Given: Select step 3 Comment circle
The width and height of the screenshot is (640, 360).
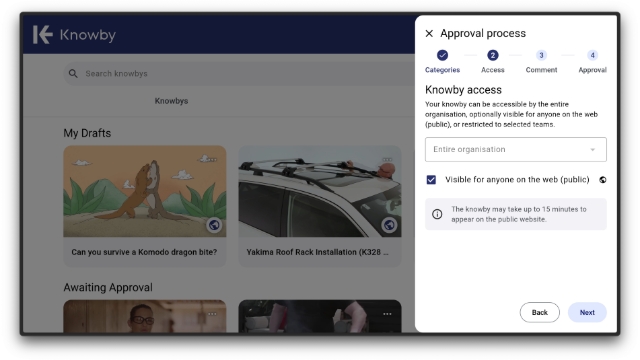Looking at the screenshot, I should click(x=541, y=55).
